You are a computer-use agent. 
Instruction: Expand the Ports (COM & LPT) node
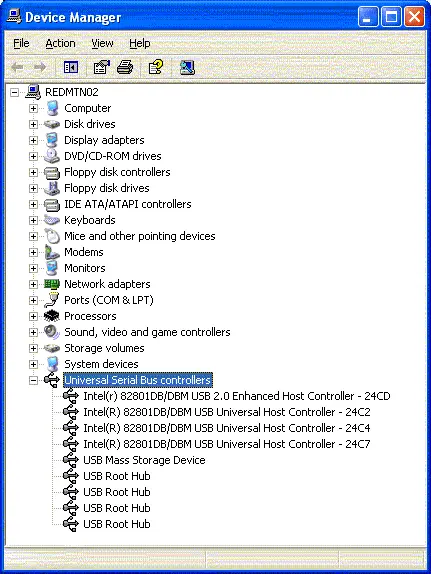pos(33,300)
